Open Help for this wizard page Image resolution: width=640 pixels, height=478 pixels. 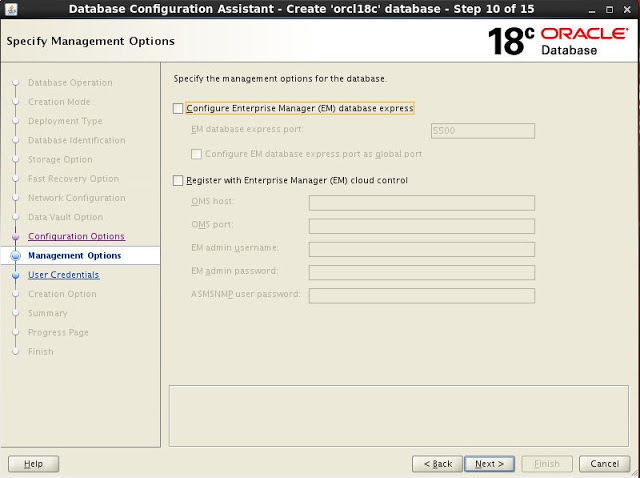click(33, 464)
